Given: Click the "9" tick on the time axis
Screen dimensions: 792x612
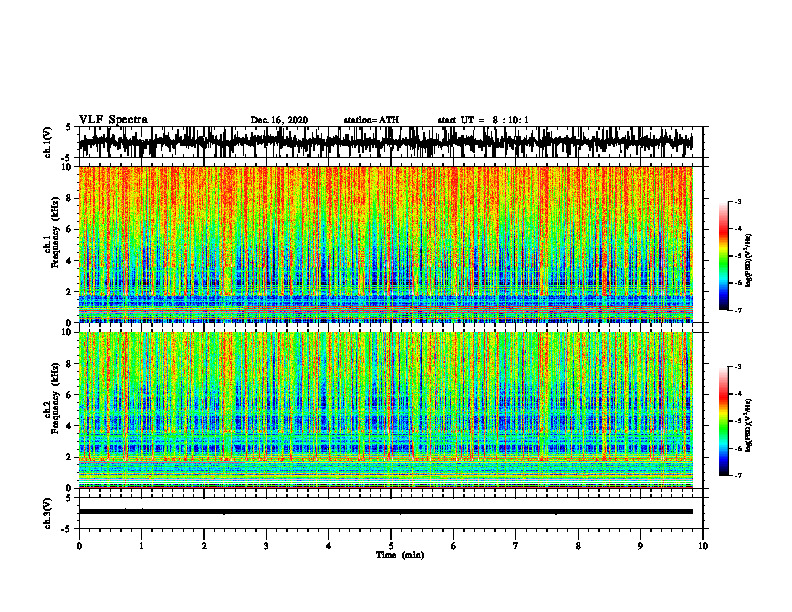Looking at the screenshot, I should coord(640,546).
